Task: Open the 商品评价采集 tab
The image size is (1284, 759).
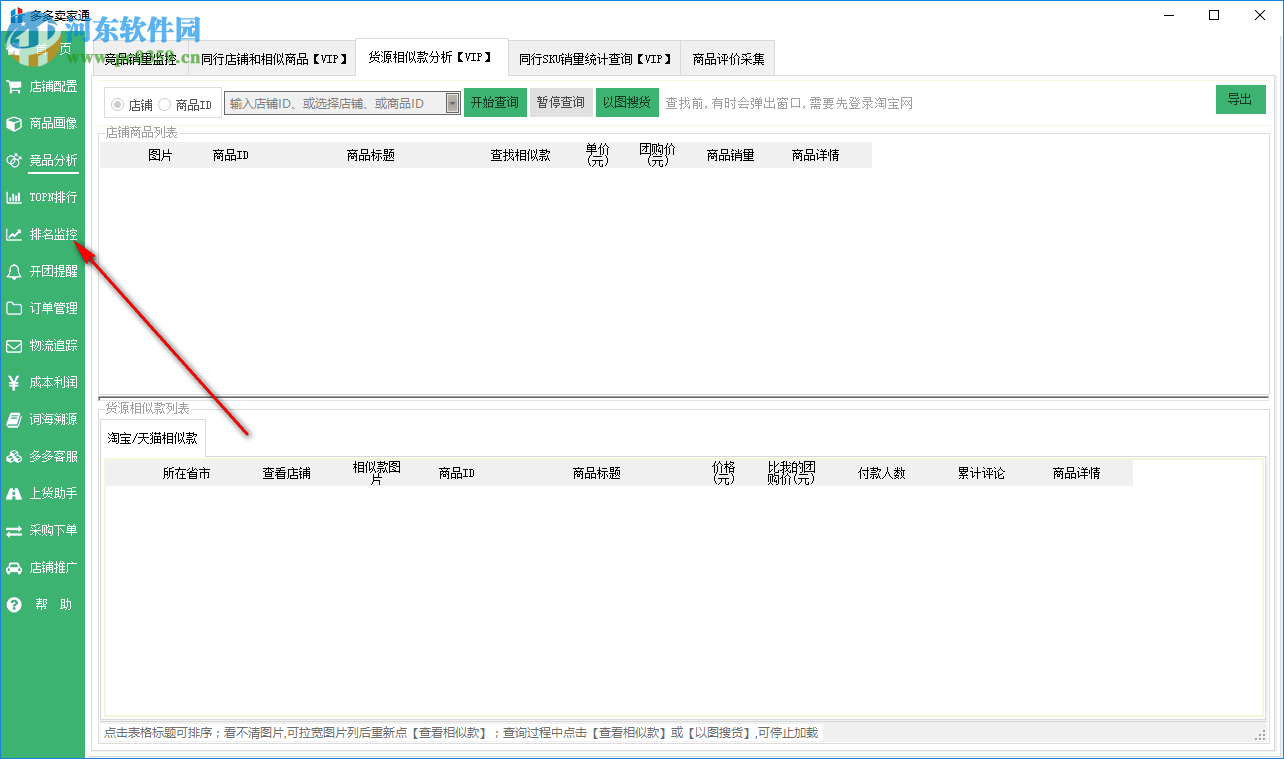Action: (x=728, y=59)
